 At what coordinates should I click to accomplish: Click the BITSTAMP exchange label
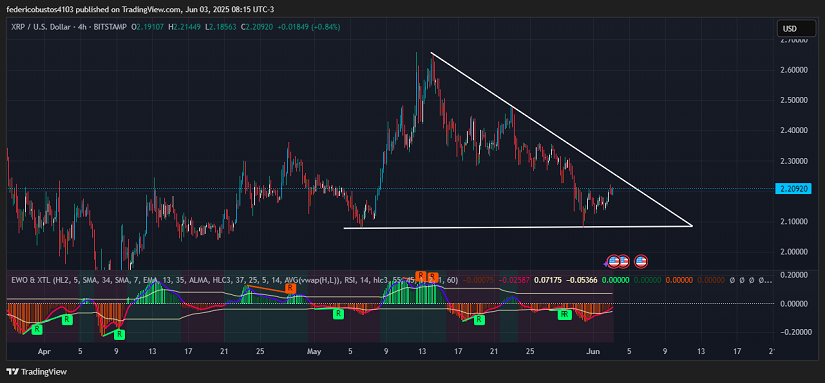pyautogui.click(x=109, y=27)
